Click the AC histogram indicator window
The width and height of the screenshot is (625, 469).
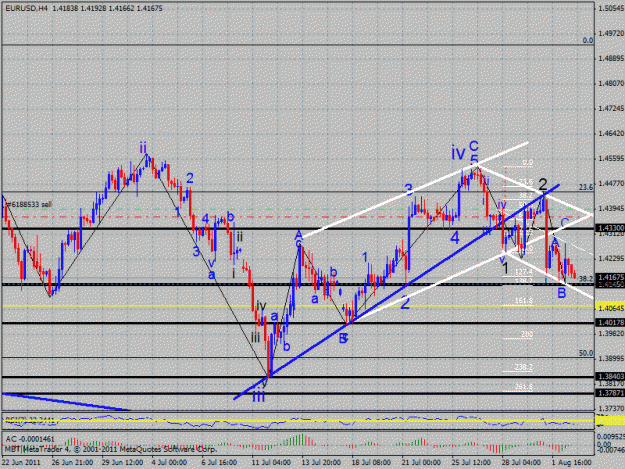pos(298,443)
